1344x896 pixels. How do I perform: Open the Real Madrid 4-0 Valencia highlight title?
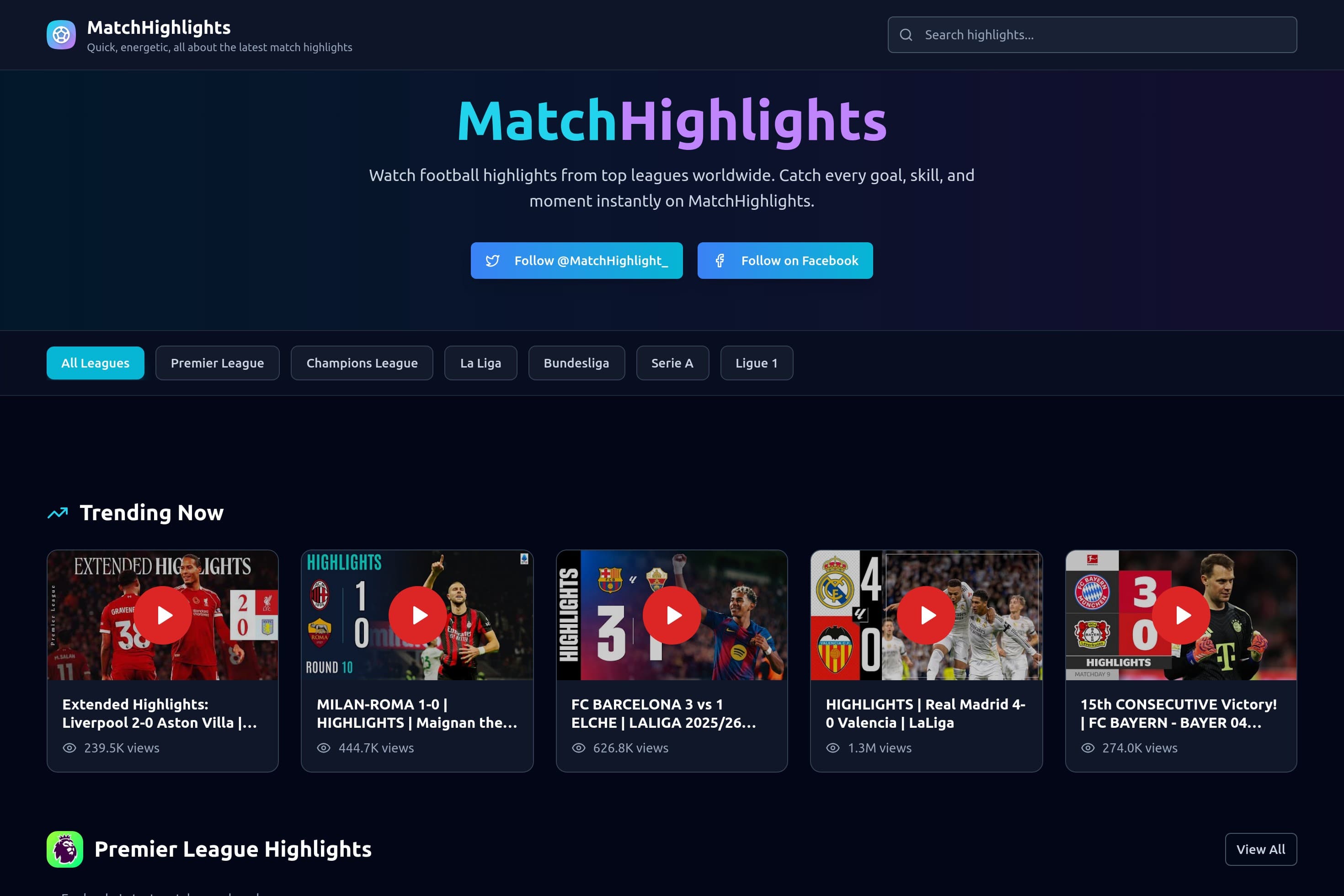(924, 713)
